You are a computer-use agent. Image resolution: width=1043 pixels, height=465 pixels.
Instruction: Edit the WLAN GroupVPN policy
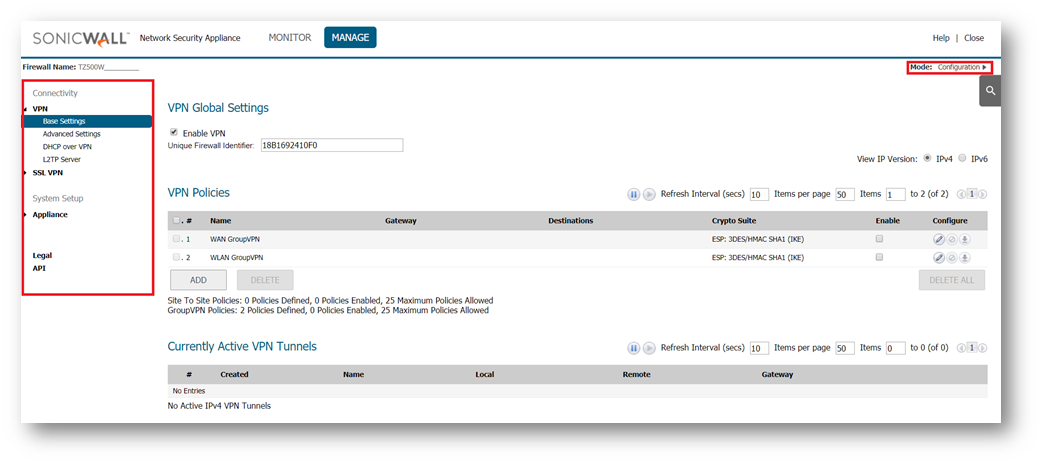[x=939, y=257]
